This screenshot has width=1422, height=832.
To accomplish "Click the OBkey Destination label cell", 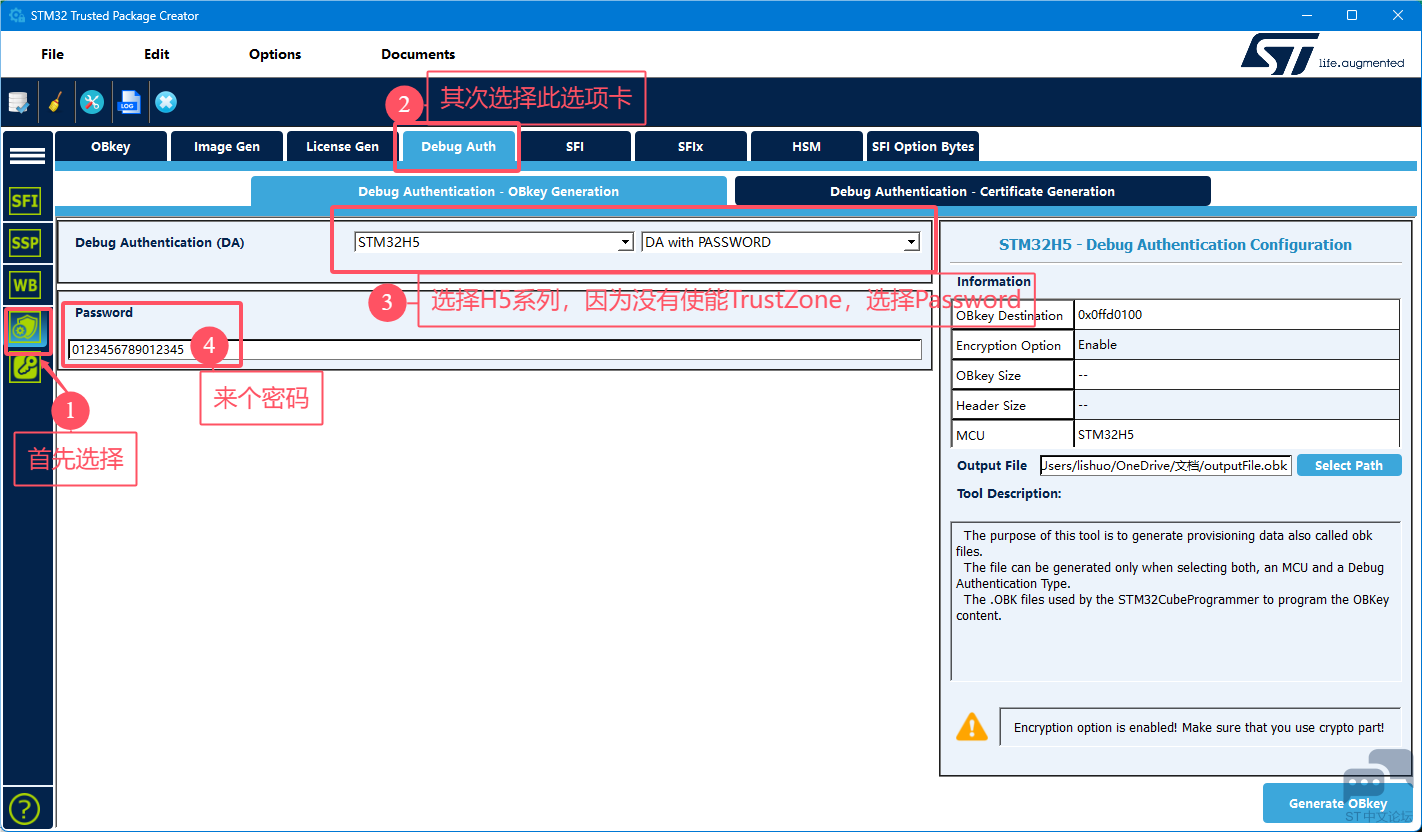I will (x=1013, y=315).
